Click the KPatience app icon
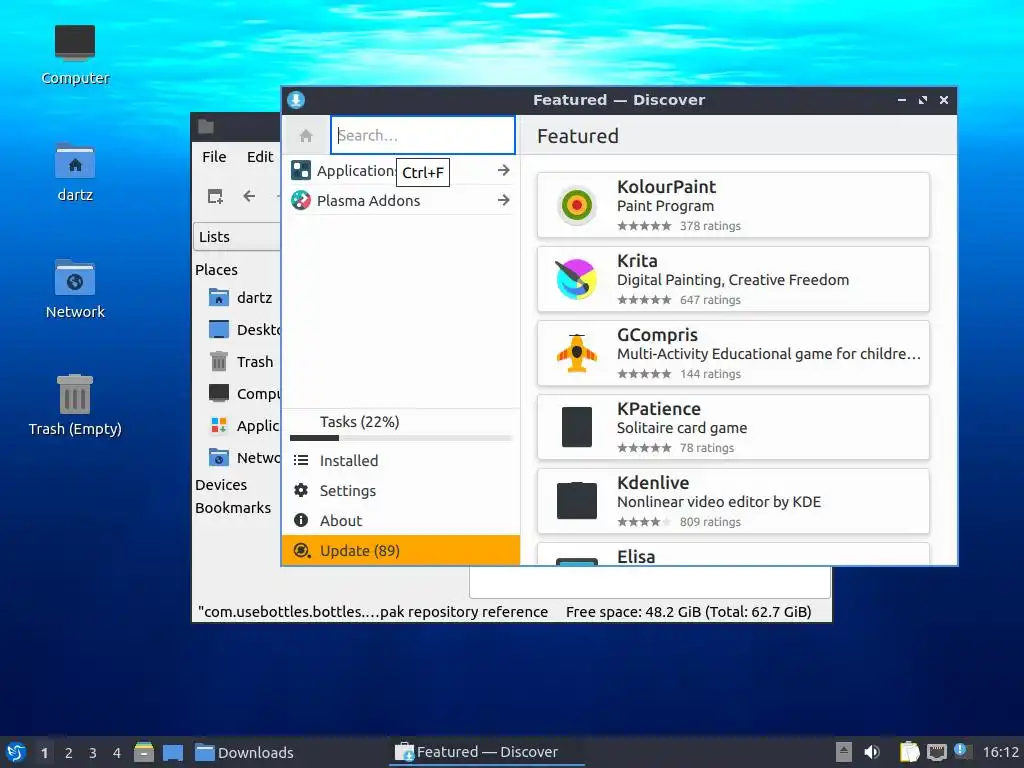This screenshot has height=768, width=1024. [577, 427]
